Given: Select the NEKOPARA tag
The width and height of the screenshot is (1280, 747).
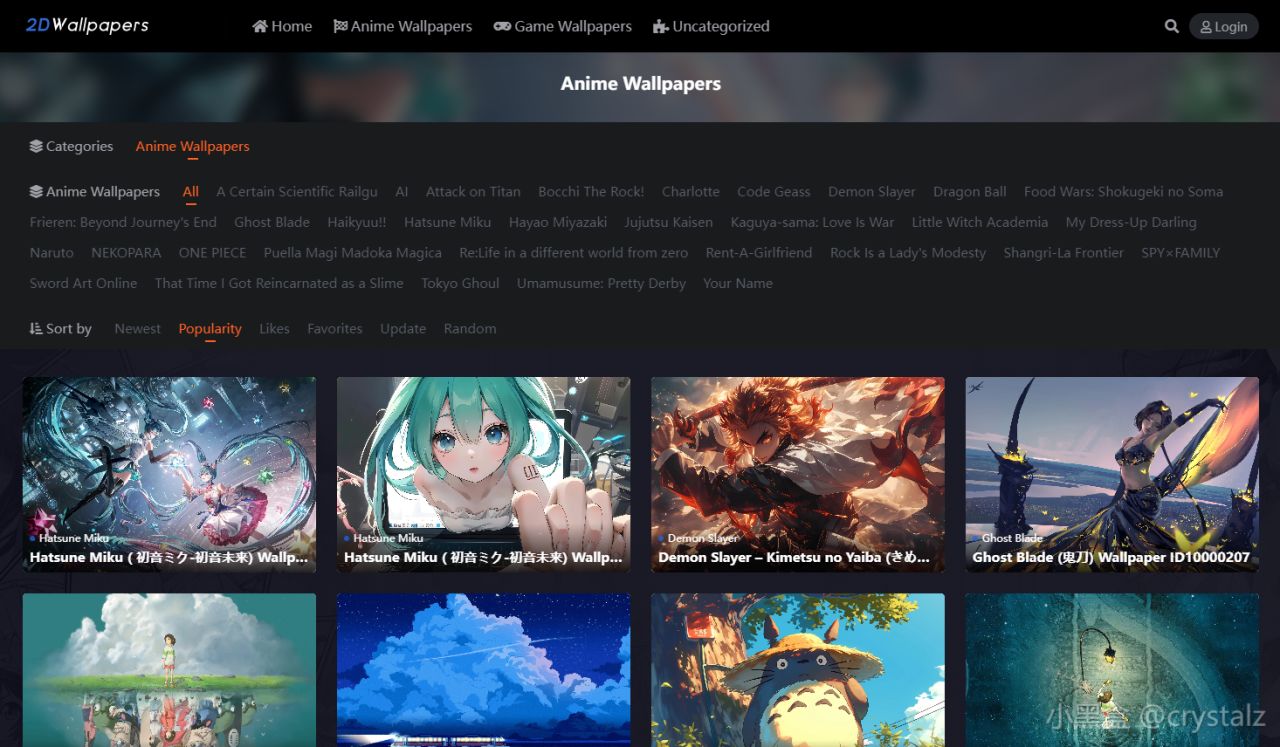Looking at the screenshot, I should point(126,253).
